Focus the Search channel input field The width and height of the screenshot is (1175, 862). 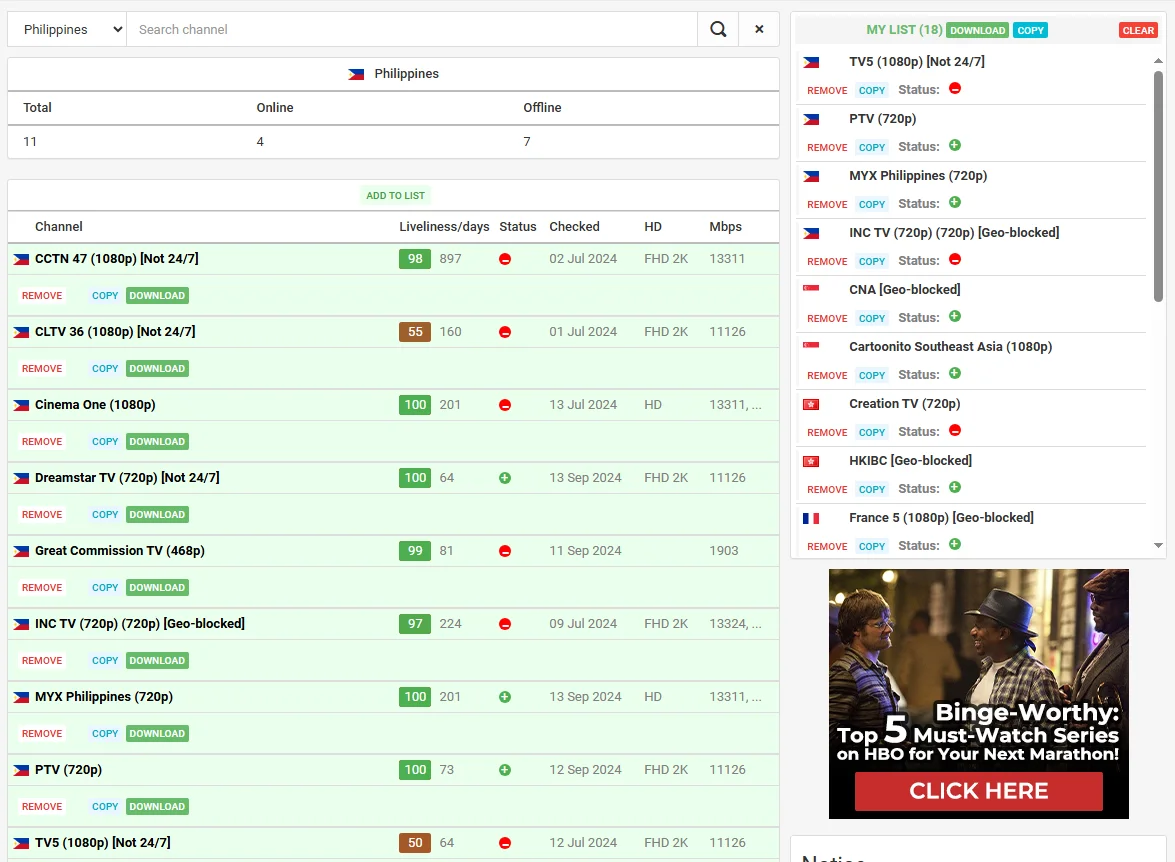pos(412,29)
